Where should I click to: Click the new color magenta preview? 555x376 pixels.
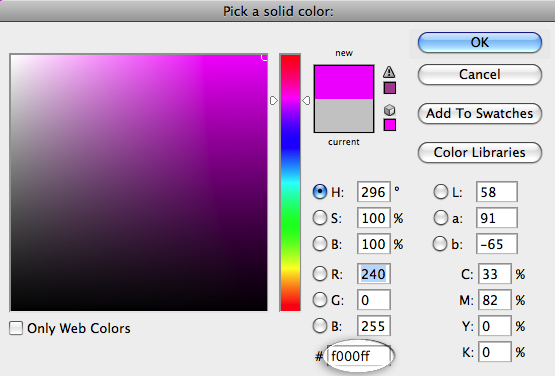click(x=344, y=82)
